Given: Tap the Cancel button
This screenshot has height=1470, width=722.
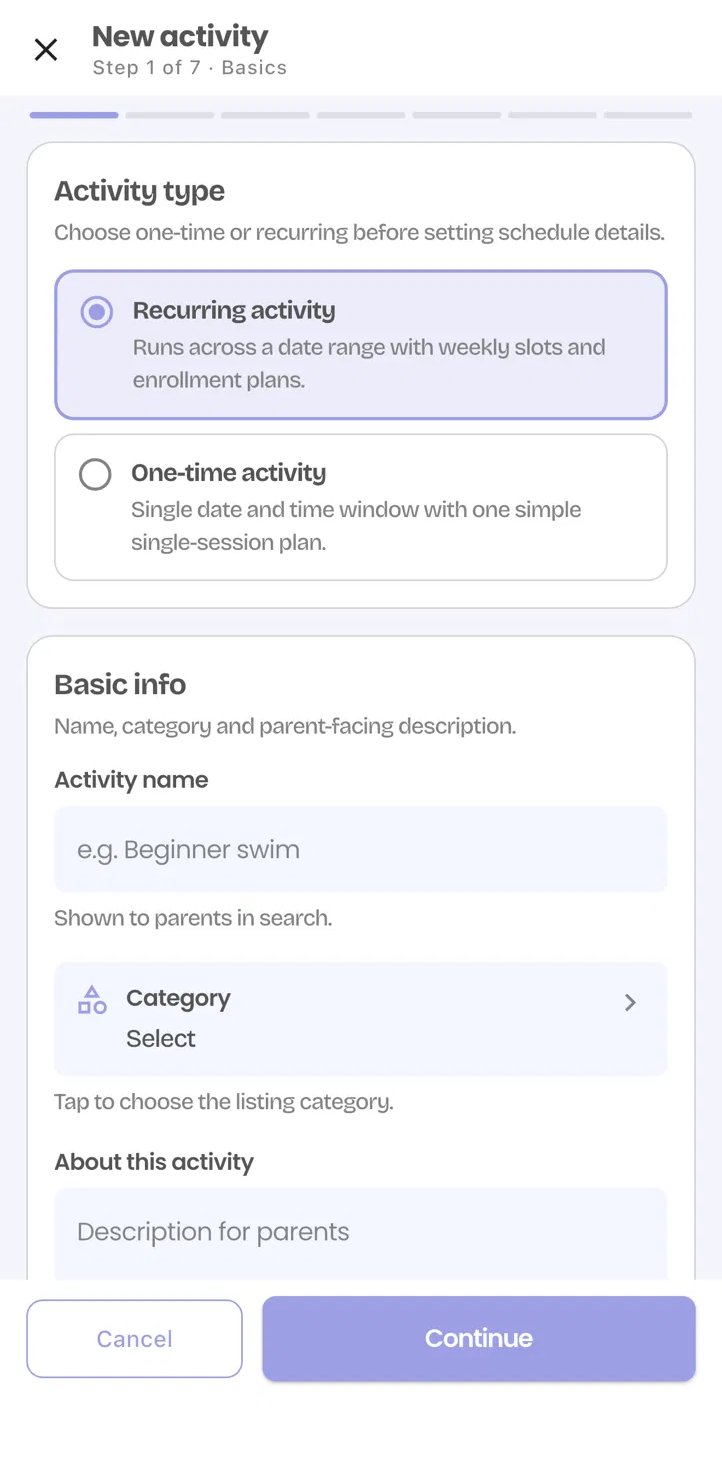Looking at the screenshot, I should 134,1339.
